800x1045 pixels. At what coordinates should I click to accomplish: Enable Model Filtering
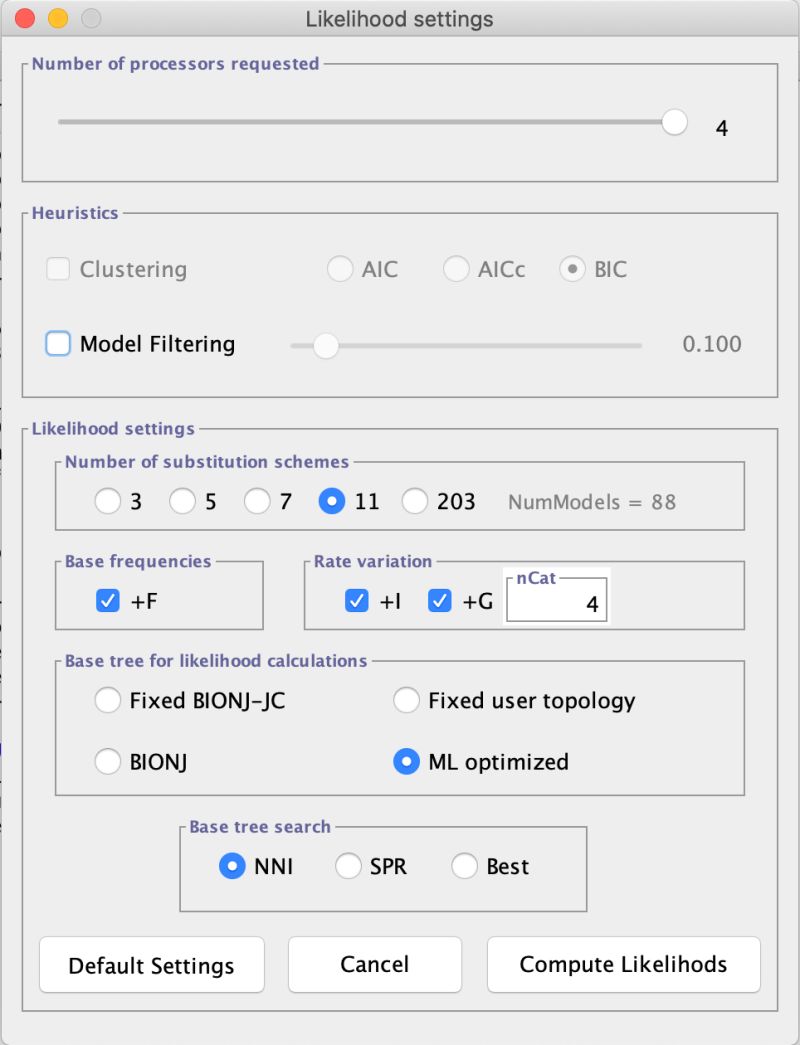pos(58,343)
